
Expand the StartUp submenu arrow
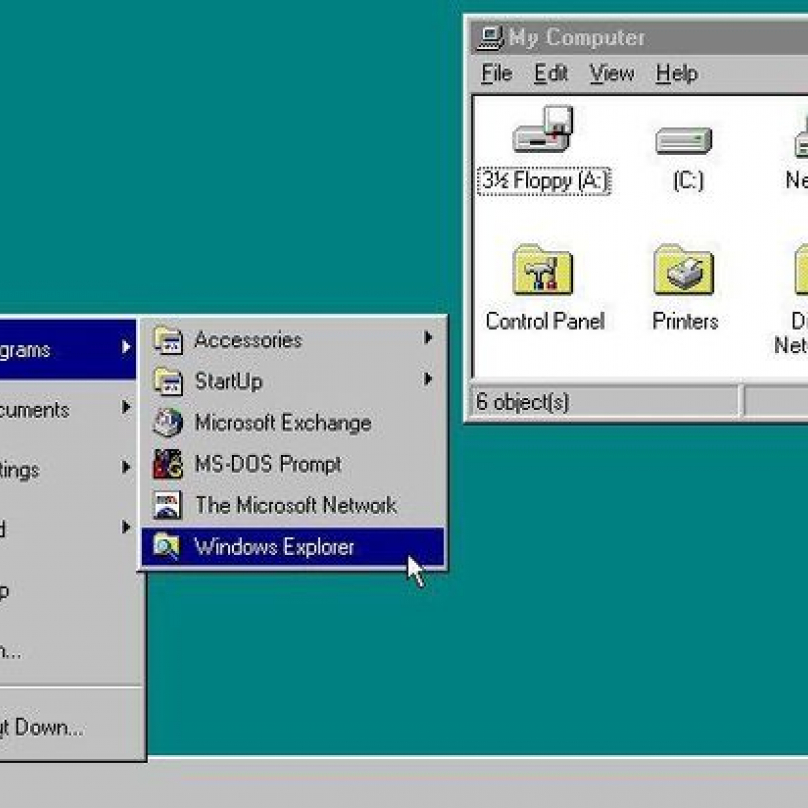tap(428, 379)
